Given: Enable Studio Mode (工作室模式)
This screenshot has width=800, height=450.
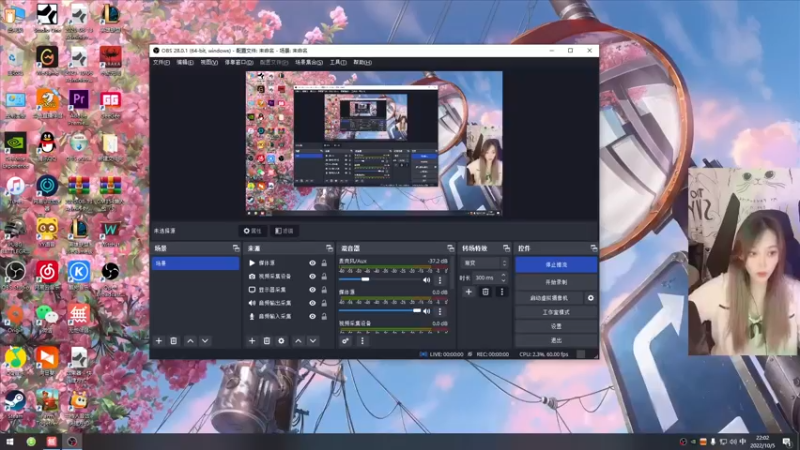Looking at the screenshot, I should tap(556, 312).
